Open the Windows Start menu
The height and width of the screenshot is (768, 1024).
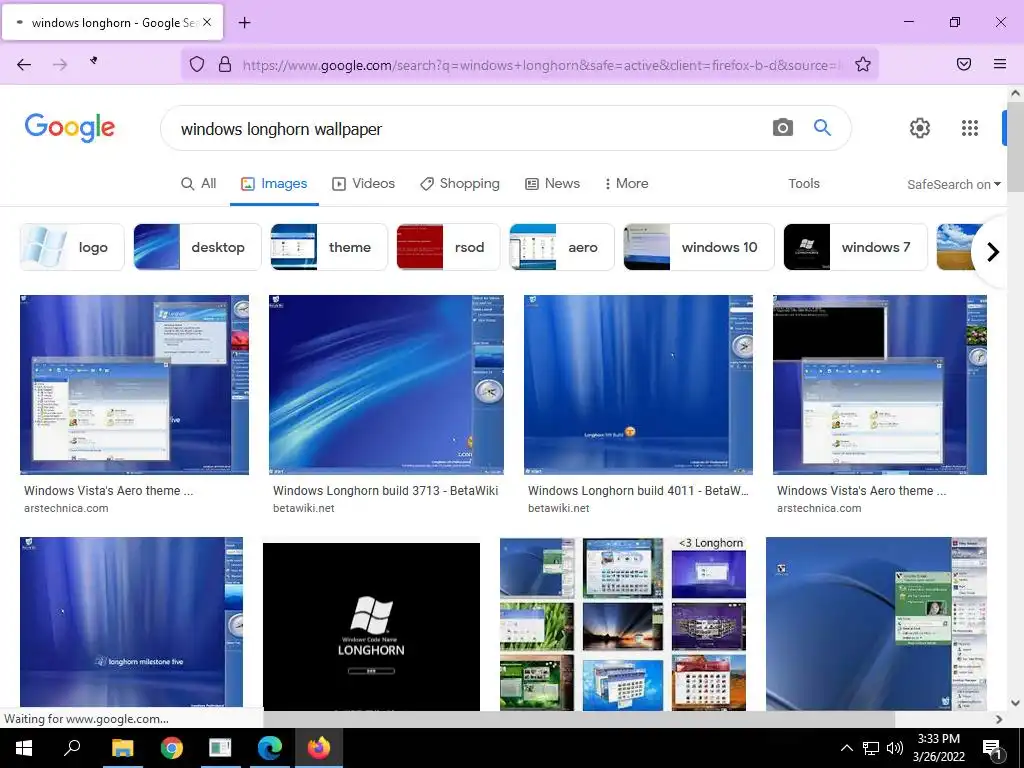pyautogui.click(x=24, y=748)
